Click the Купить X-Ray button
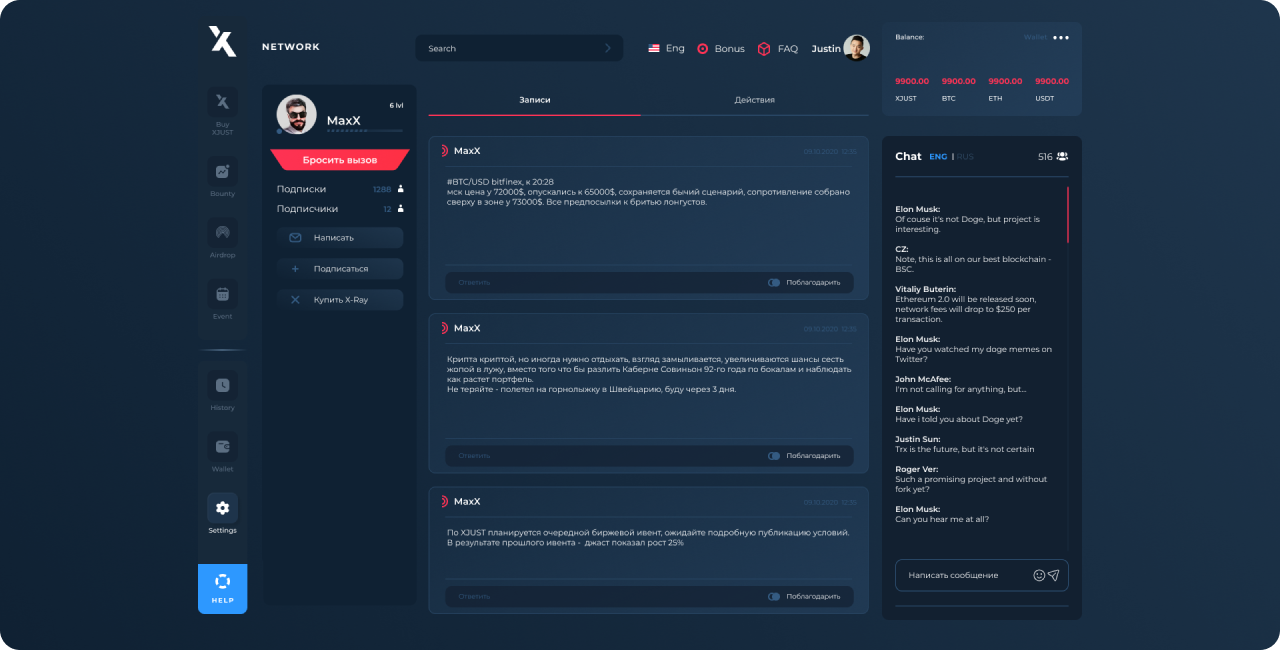Screen dimensions: 1280x650 pyautogui.click(x=340, y=300)
